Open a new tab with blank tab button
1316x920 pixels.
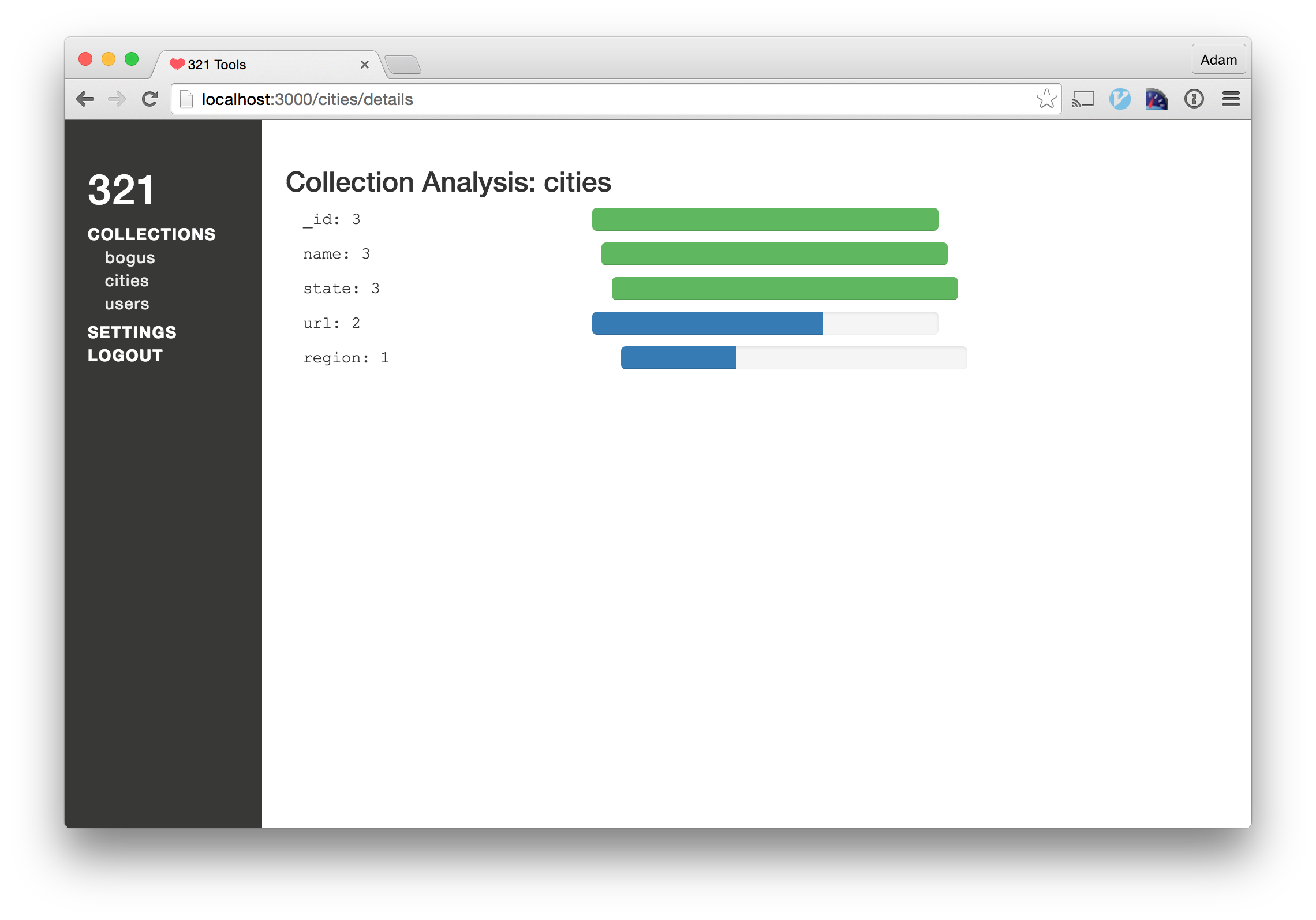[x=403, y=65]
